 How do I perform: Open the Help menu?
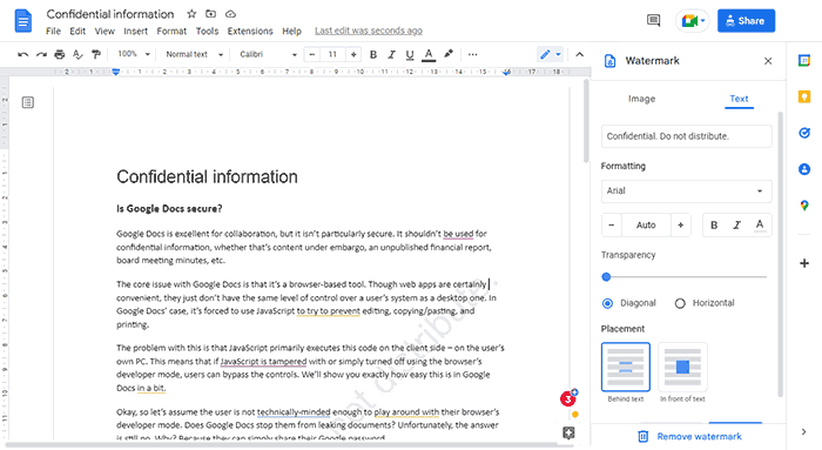[x=291, y=31]
